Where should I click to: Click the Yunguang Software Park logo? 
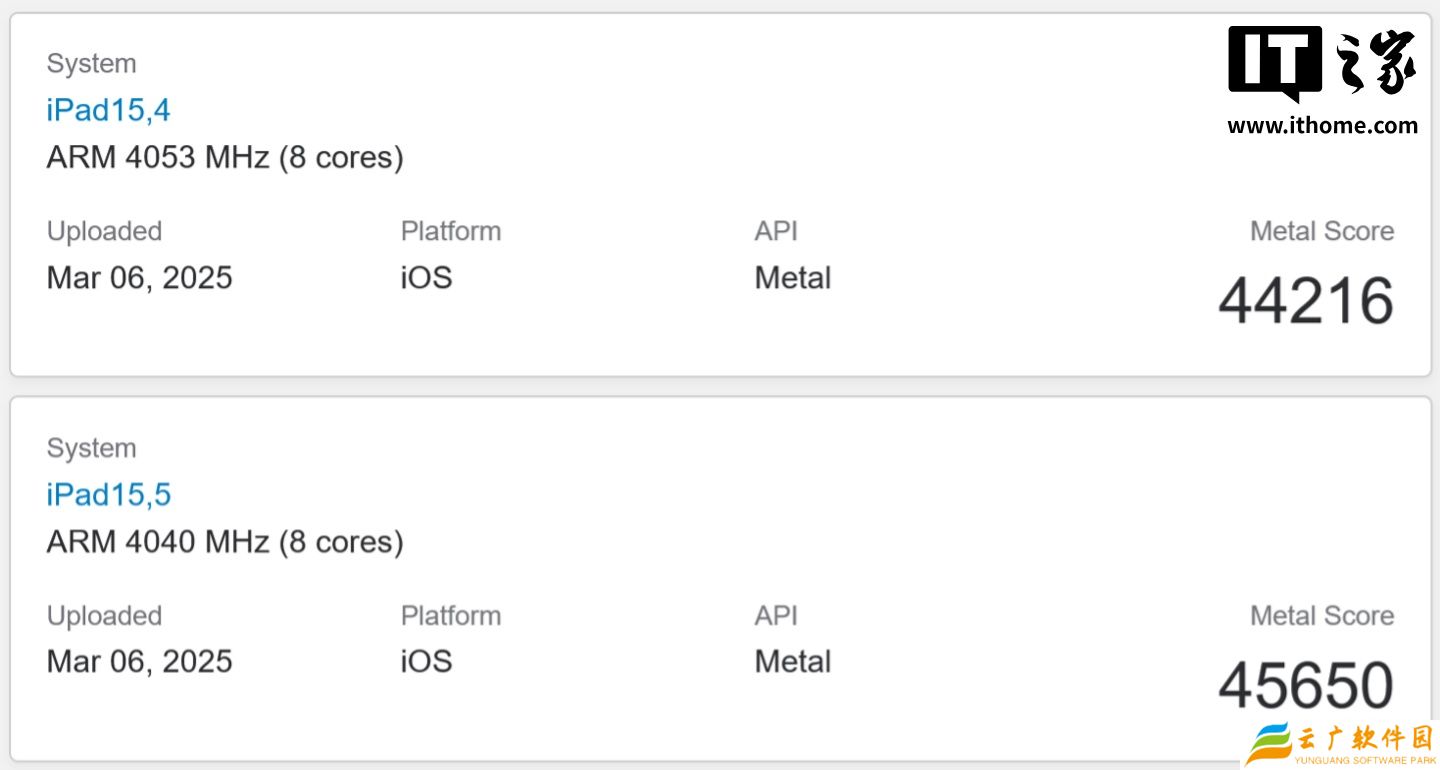point(1340,745)
